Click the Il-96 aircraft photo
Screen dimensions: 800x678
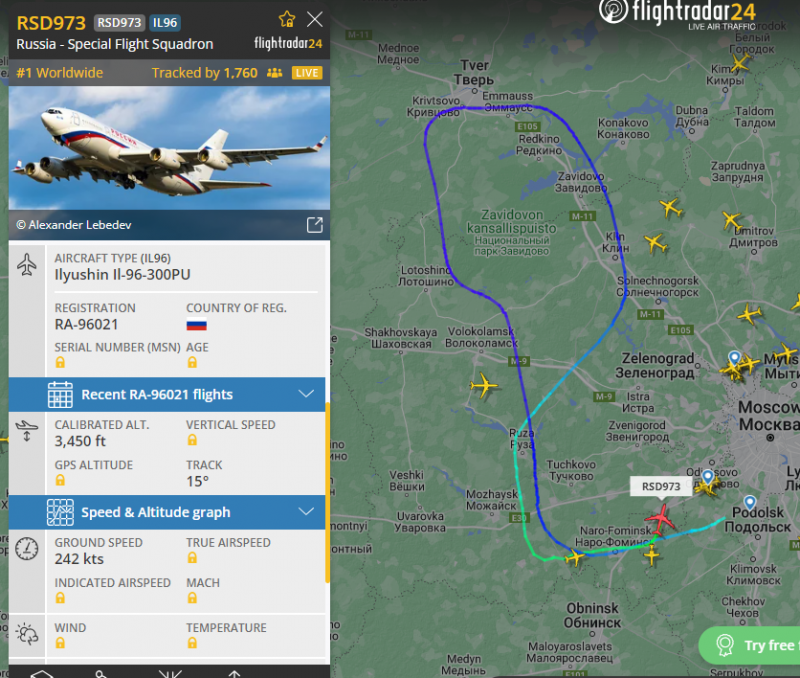[x=169, y=148]
